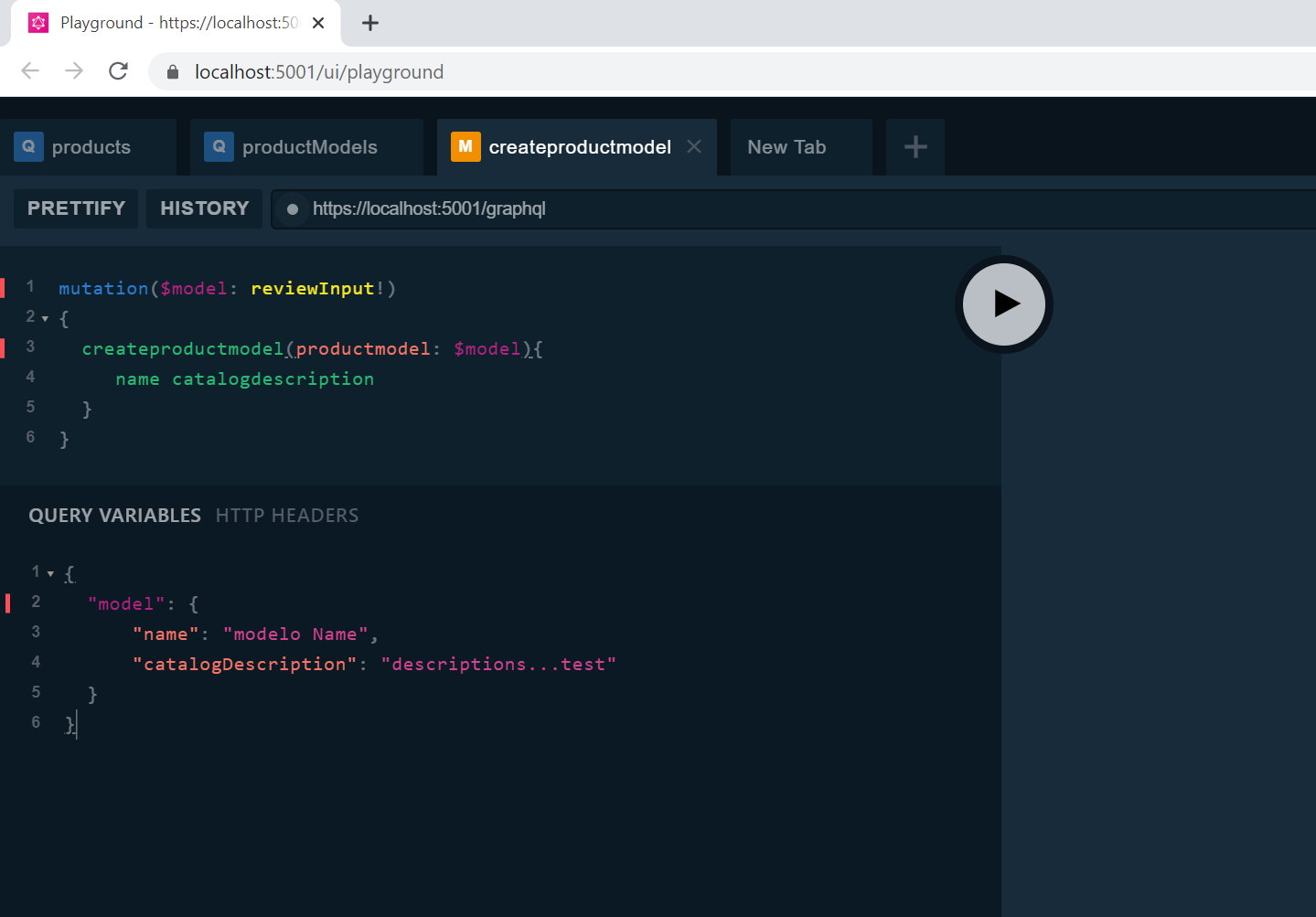This screenshot has width=1316, height=917.
Task: Open a new Chrome browser tab
Action: [x=370, y=23]
